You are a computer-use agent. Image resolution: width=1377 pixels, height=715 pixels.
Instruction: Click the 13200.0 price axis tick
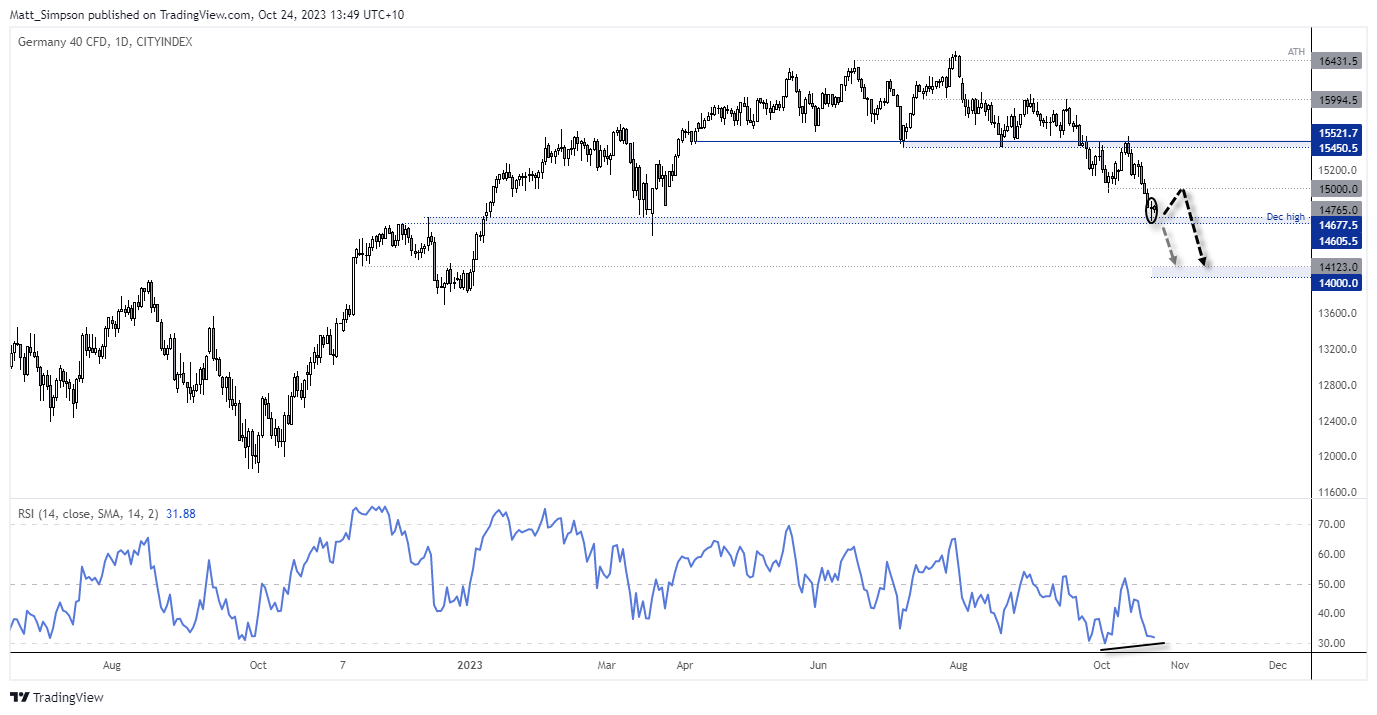(x=1339, y=349)
